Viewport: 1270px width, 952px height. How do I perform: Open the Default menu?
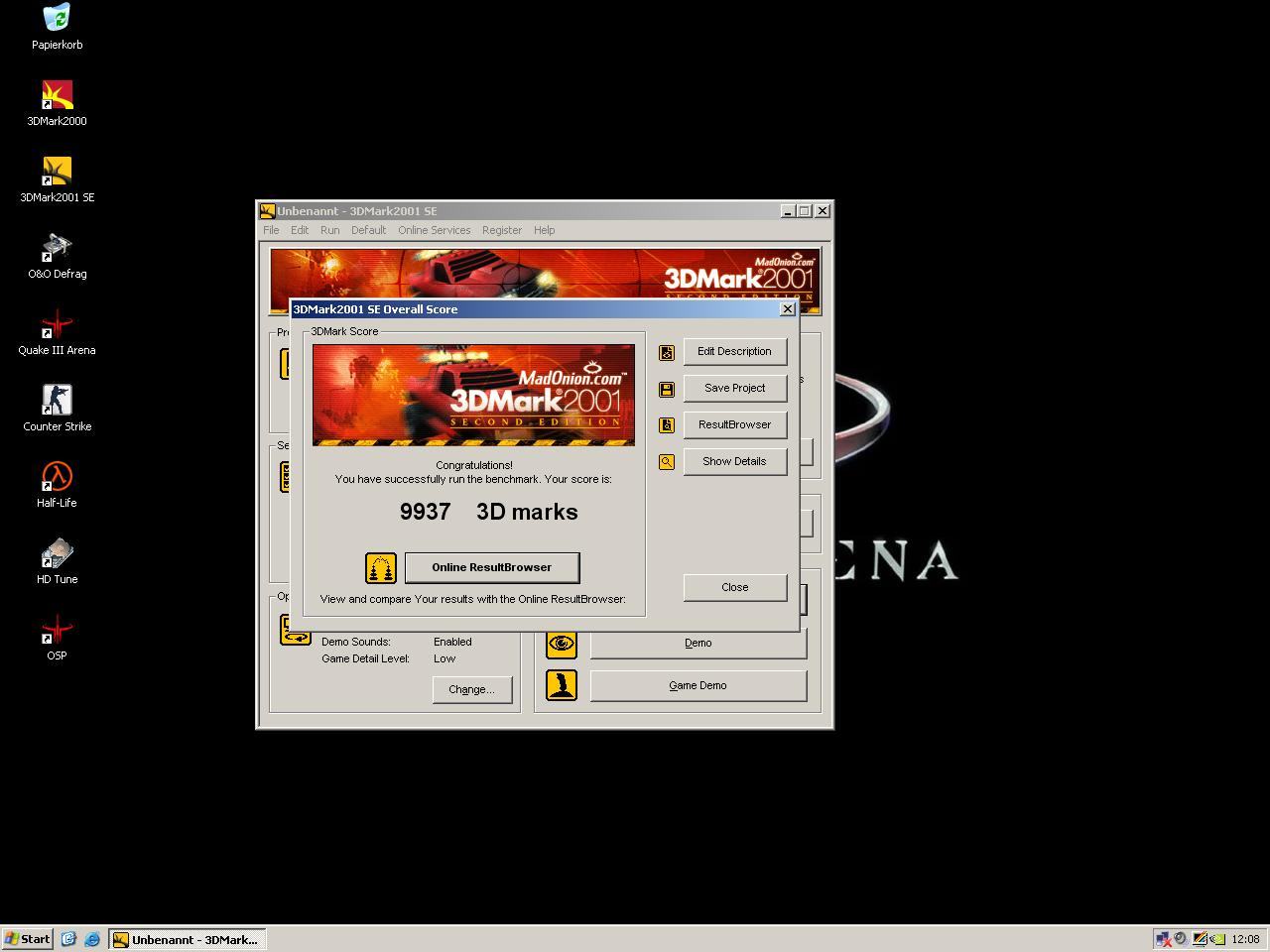click(x=368, y=230)
